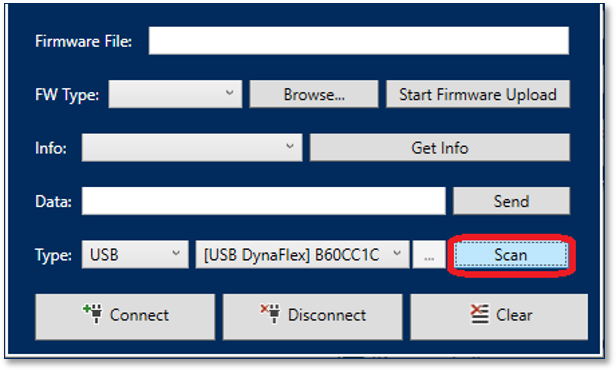Scan for devices with the Scan button

click(x=511, y=255)
